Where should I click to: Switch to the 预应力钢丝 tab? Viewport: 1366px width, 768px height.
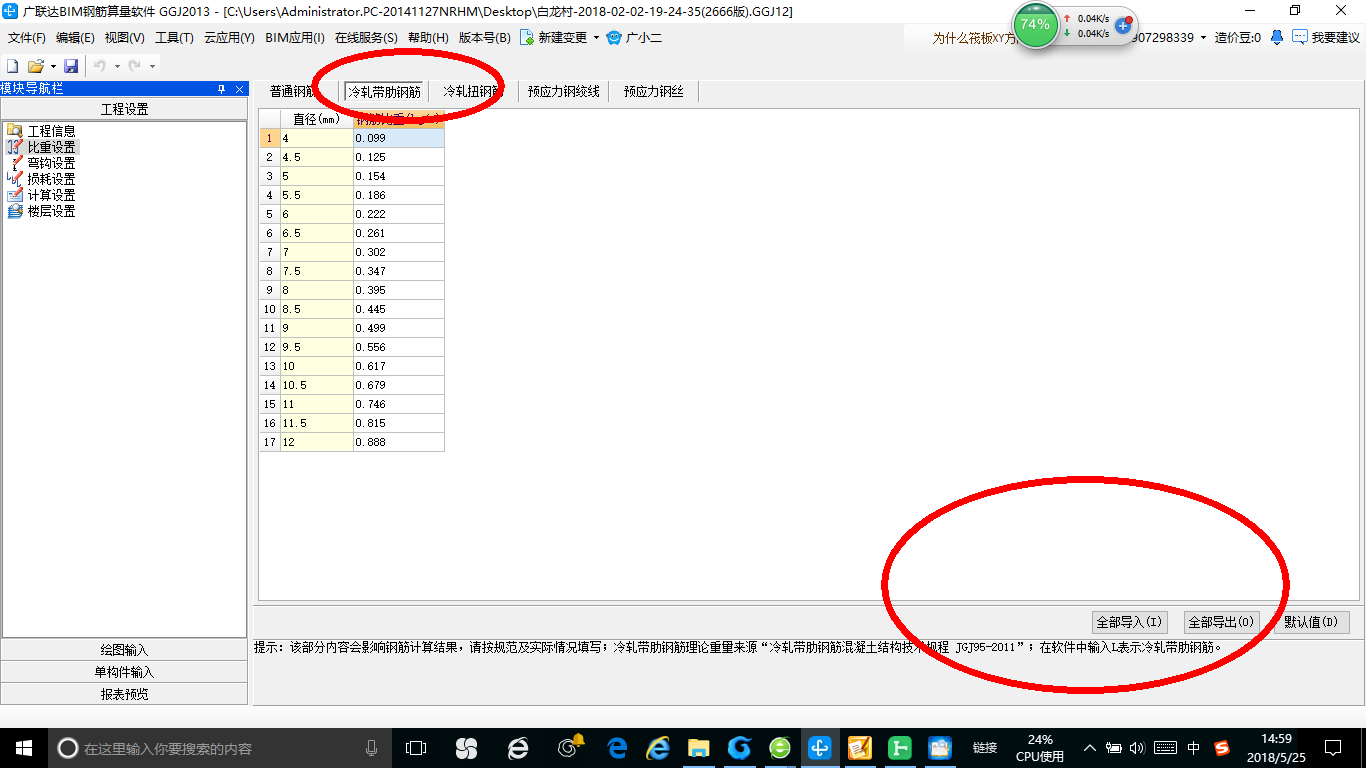[x=654, y=91]
